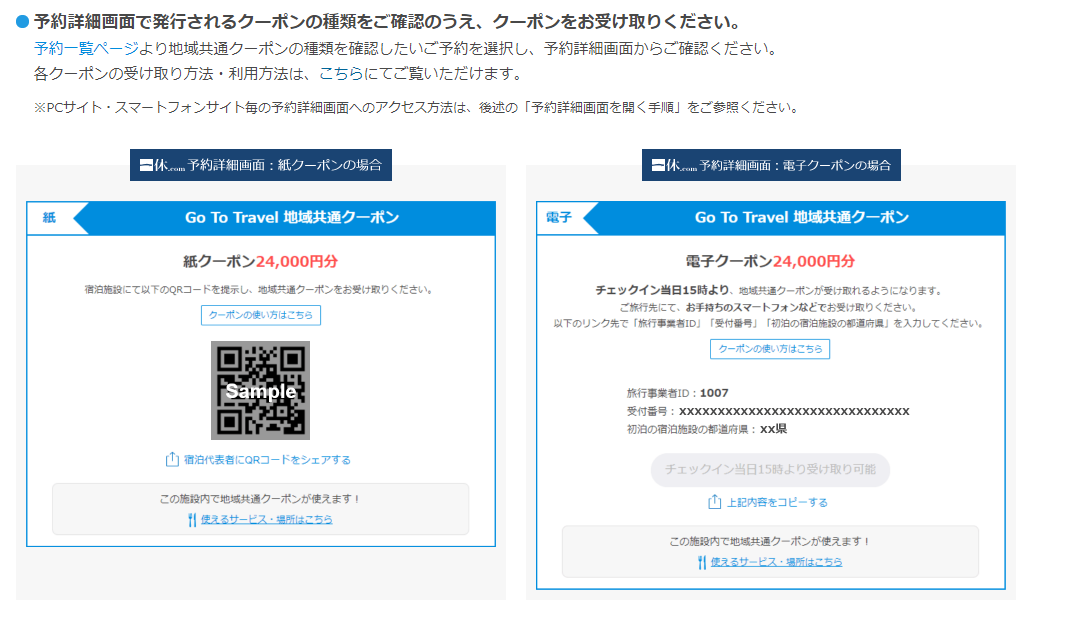The height and width of the screenshot is (643, 1078).
Task: Open the 予約一覧ページ link
Action: click(x=86, y=49)
